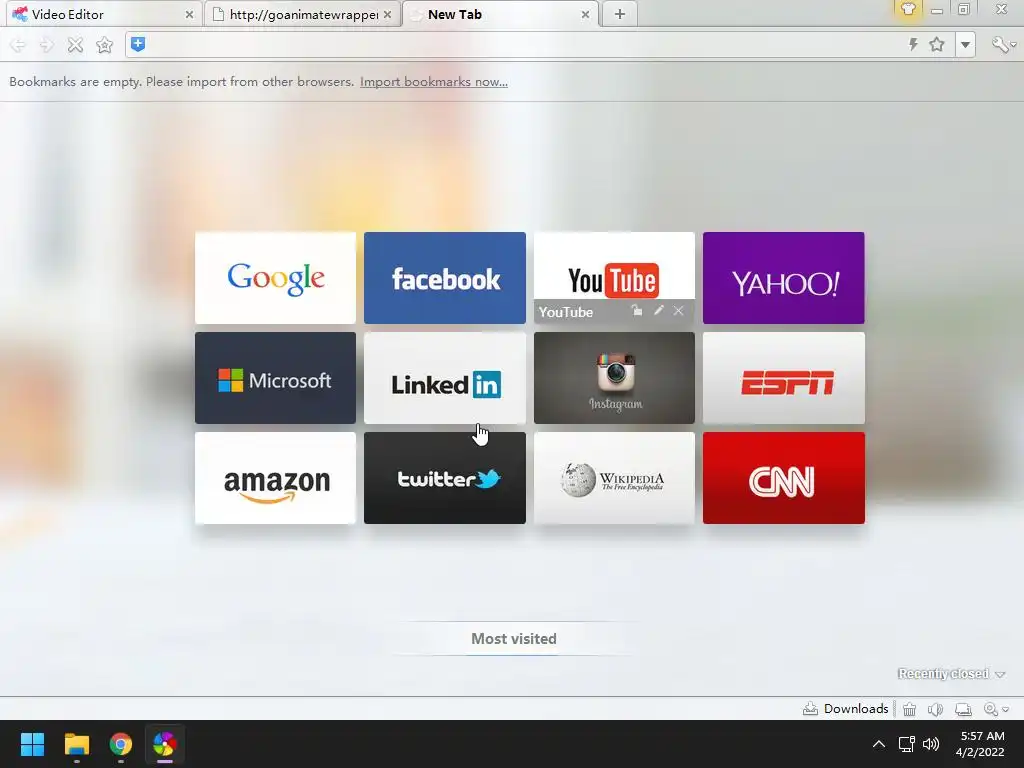The height and width of the screenshot is (768, 1024).
Task: Toggle the lock icon on YouTube tile
Action: tap(637, 311)
